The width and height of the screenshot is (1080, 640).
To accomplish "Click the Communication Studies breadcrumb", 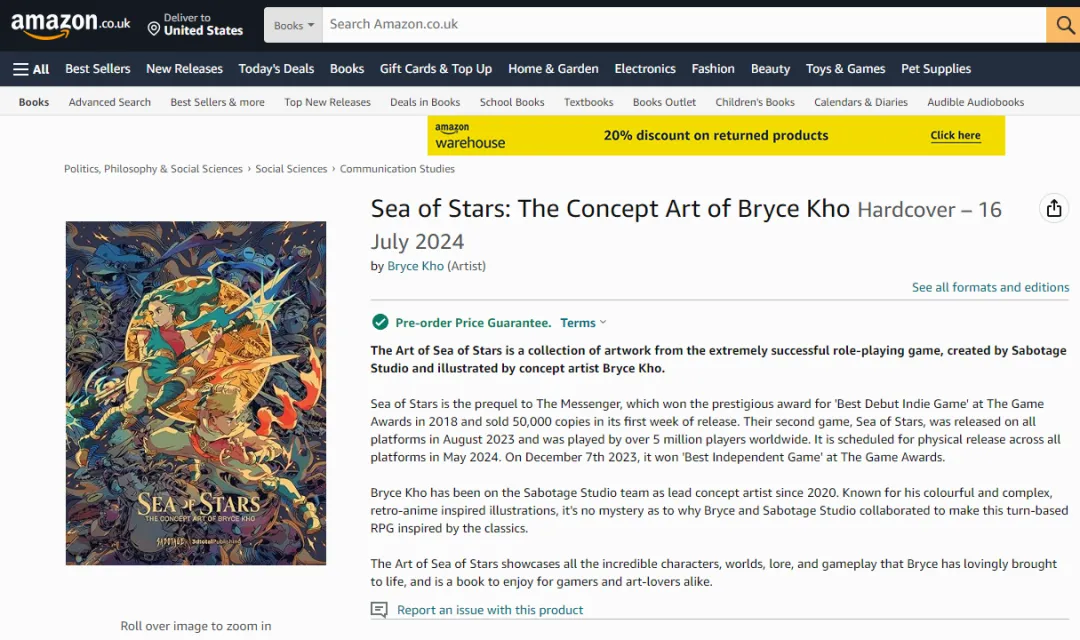I will pyautogui.click(x=397, y=169).
